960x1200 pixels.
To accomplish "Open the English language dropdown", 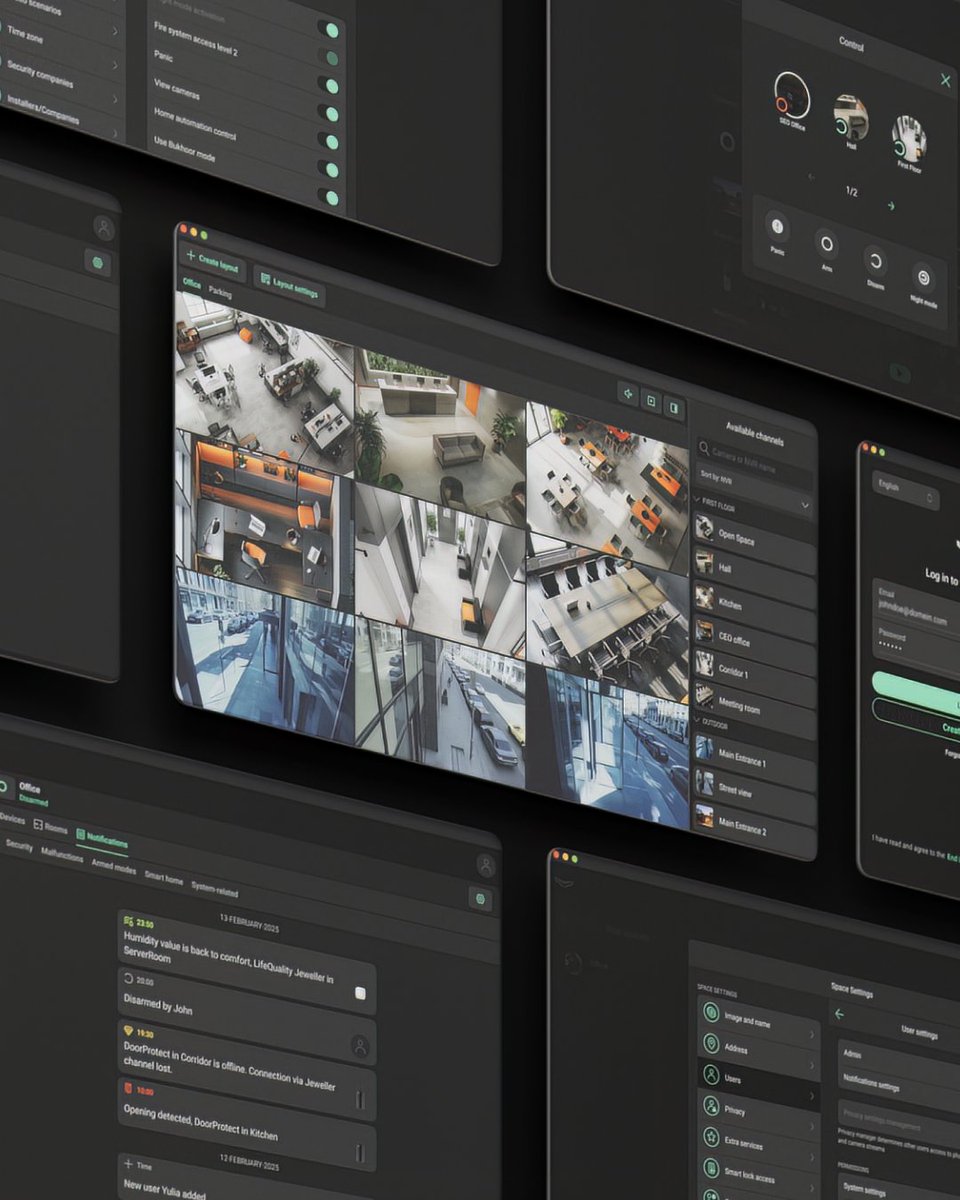I will pyautogui.click(x=905, y=493).
